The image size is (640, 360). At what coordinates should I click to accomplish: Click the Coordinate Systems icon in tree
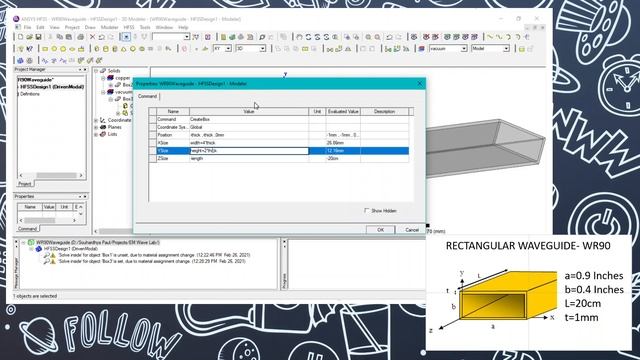tap(103, 120)
